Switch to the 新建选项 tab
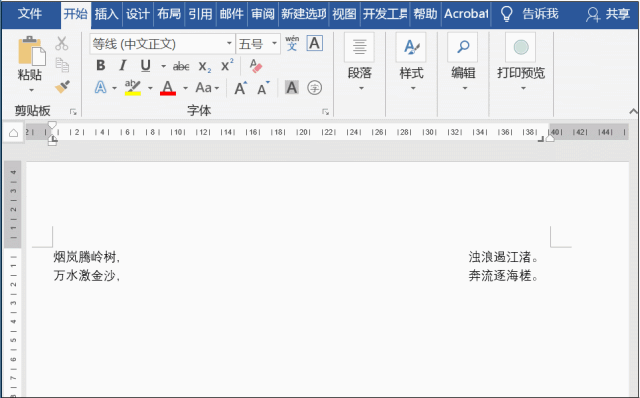640x398 pixels. coord(304,14)
